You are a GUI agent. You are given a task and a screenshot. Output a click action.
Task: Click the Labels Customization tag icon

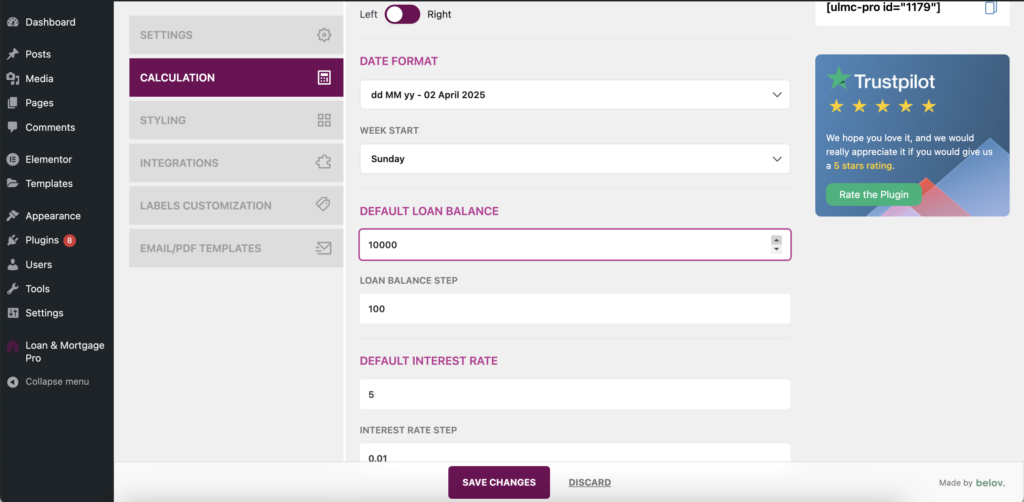coord(323,204)
